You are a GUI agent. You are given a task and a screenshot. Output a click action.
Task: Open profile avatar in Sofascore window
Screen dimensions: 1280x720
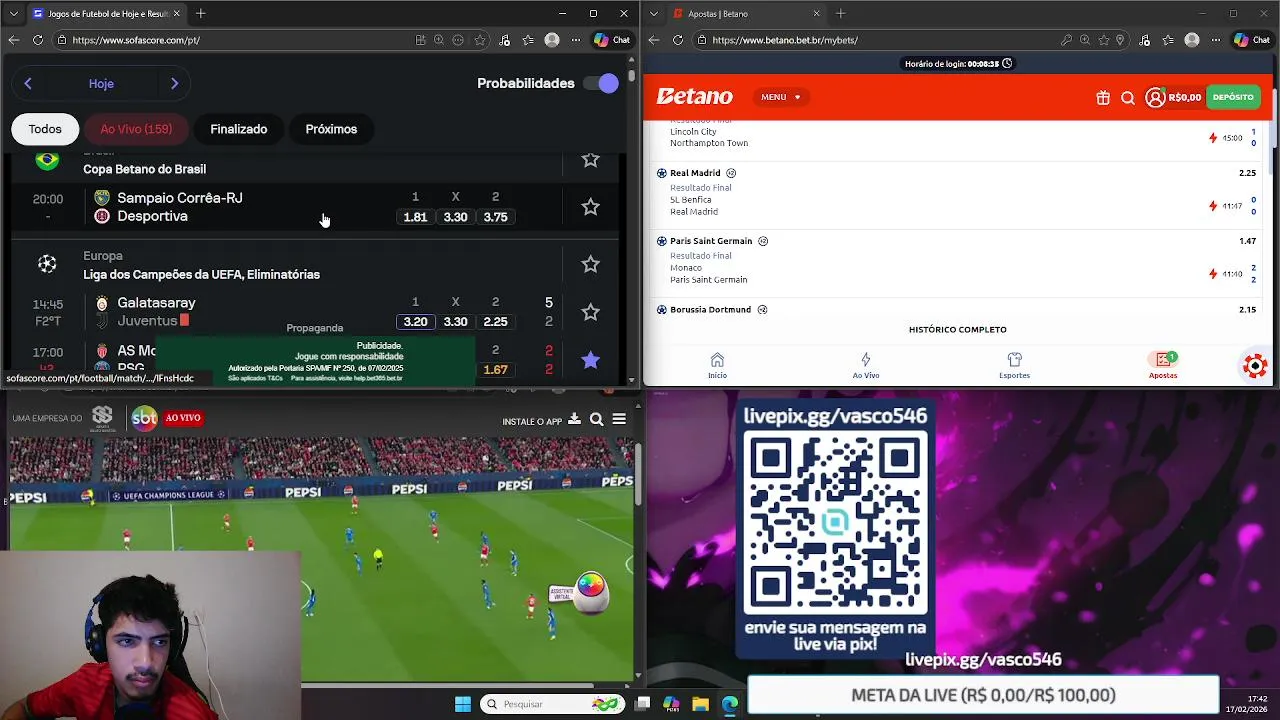(552, 40)
